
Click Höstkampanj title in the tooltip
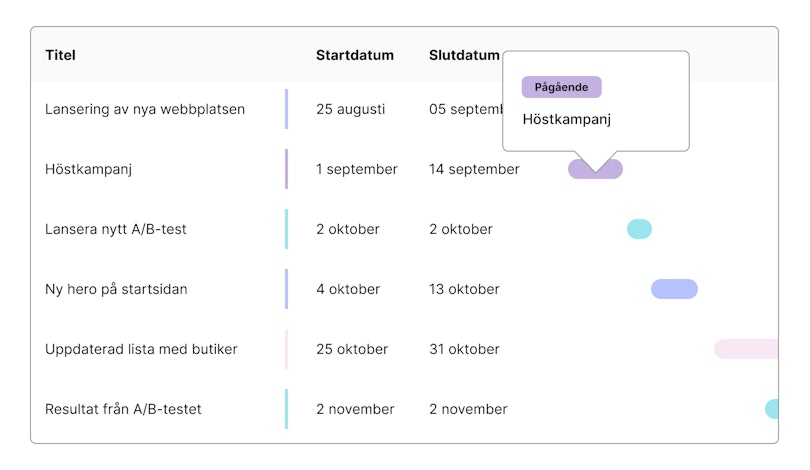tap(566, 119)
